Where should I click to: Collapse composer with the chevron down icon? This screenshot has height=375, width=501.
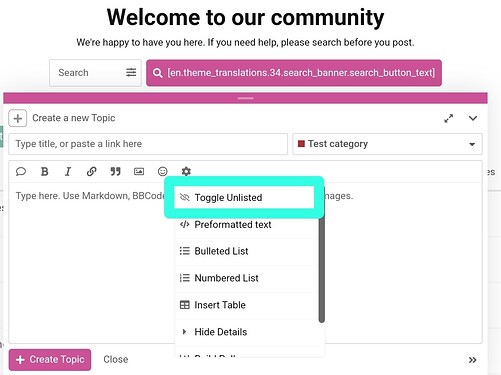coord(473,118)
